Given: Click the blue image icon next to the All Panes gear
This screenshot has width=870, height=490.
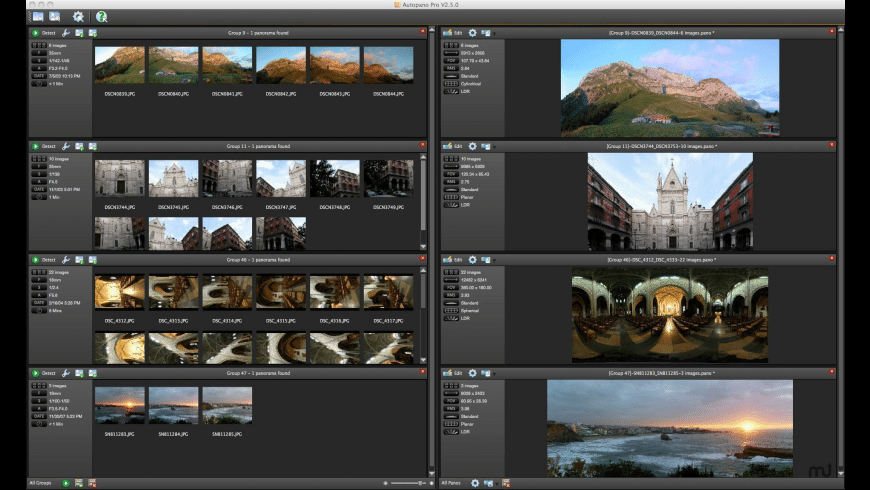Looking at the screenshot, I should tap(488, 483).
